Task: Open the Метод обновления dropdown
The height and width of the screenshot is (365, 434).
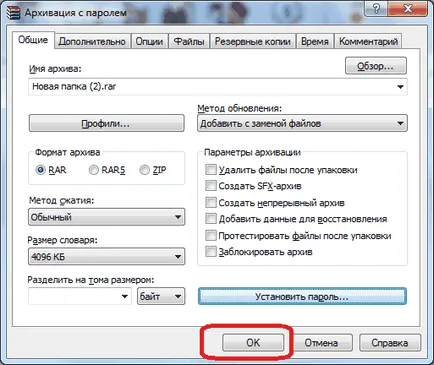Action: pyautogui.click(x=302, y=123)
